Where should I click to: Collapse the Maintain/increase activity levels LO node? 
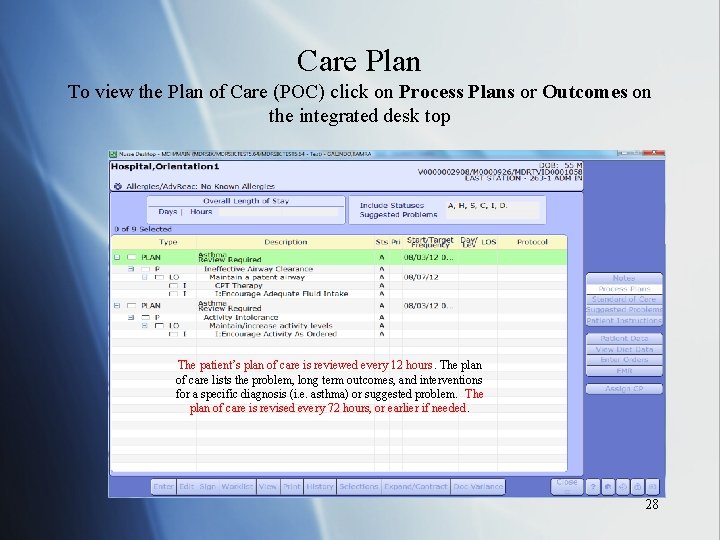145,326
